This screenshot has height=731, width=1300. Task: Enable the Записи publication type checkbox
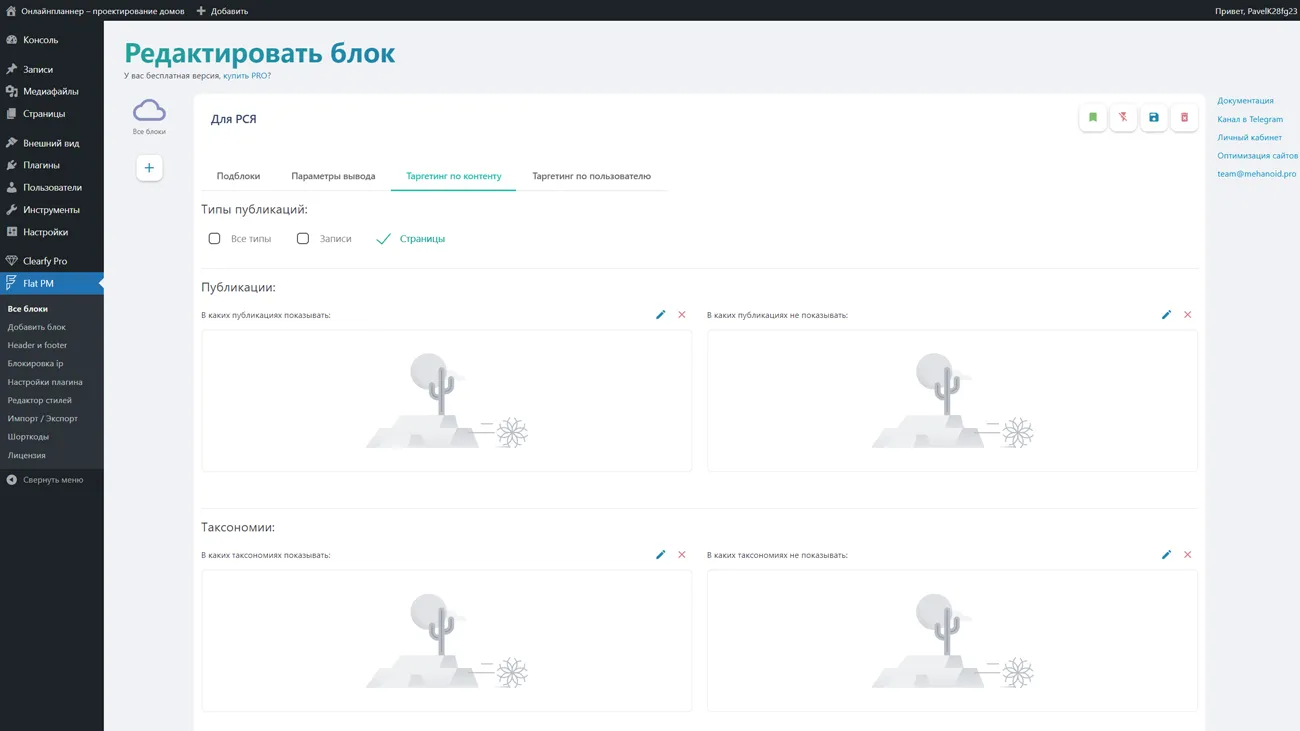pyautogui.click(x=303, y=239)
